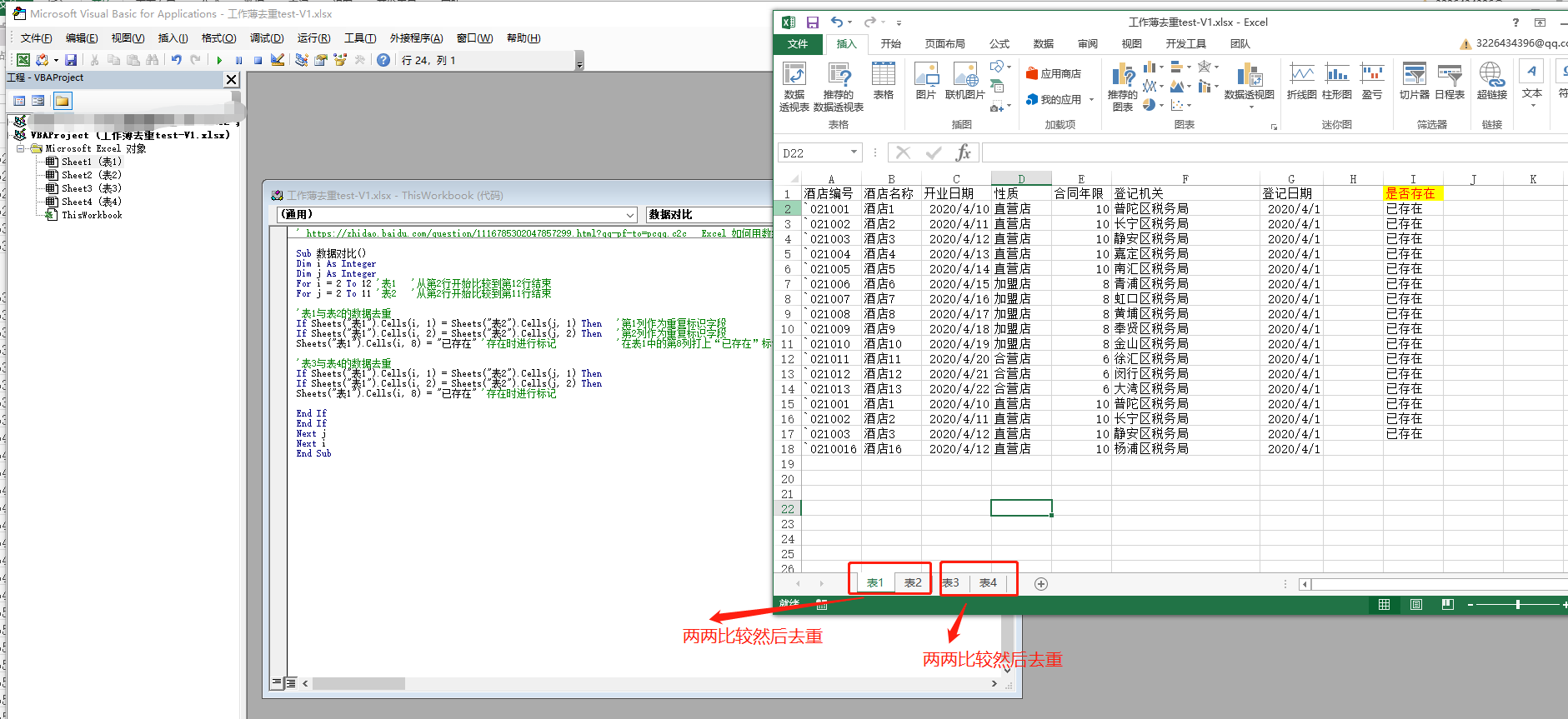Close the VBAProject explorer panel

pyautogui.click(x=232, y=79)
